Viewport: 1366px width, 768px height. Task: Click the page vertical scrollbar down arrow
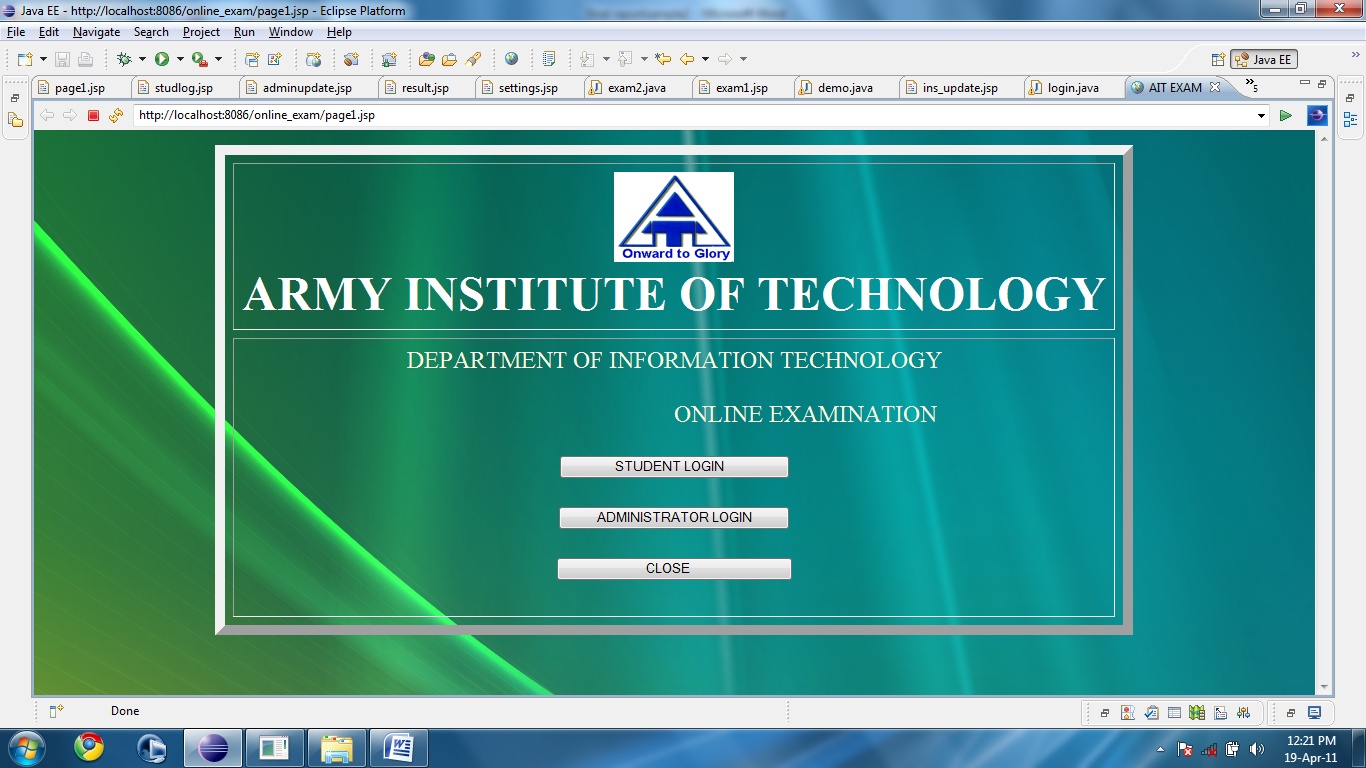point(1325,688)
